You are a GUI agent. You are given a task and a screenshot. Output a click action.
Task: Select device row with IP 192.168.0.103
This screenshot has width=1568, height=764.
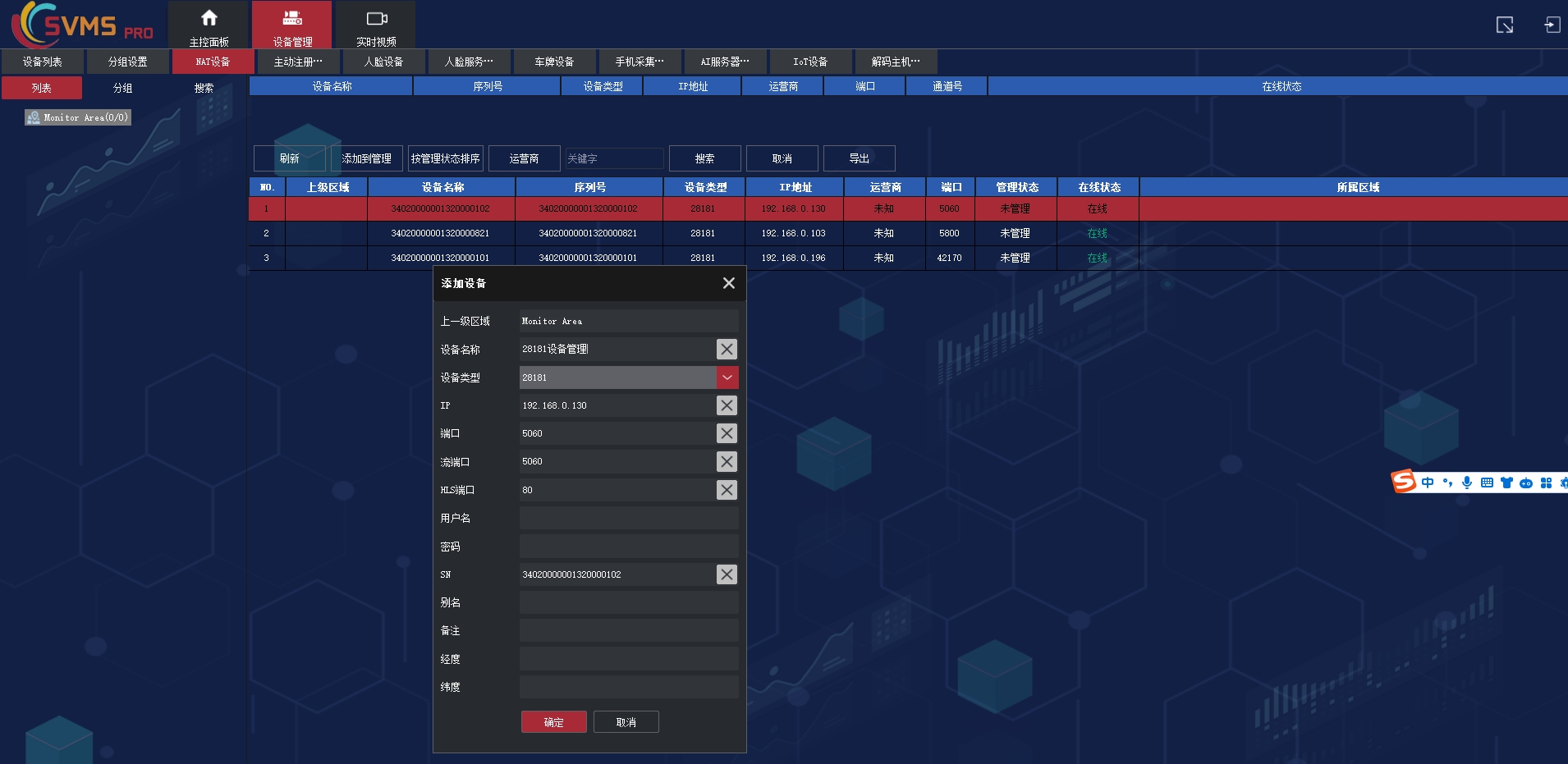tap(792, 233)
